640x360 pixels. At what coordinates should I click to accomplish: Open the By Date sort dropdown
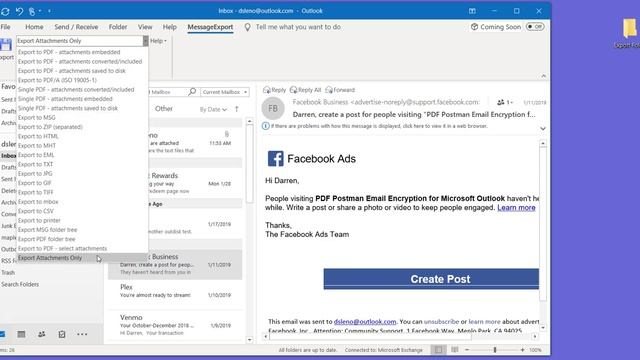point(213,109)
